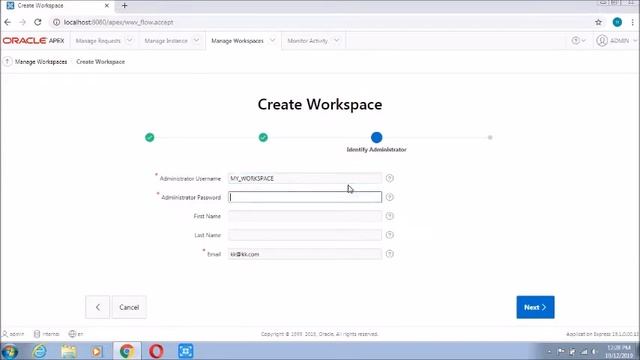The width and height of the screenshot is (640, 360).
Task: Click the First Name input field
Action: click(x=305, y=216)
